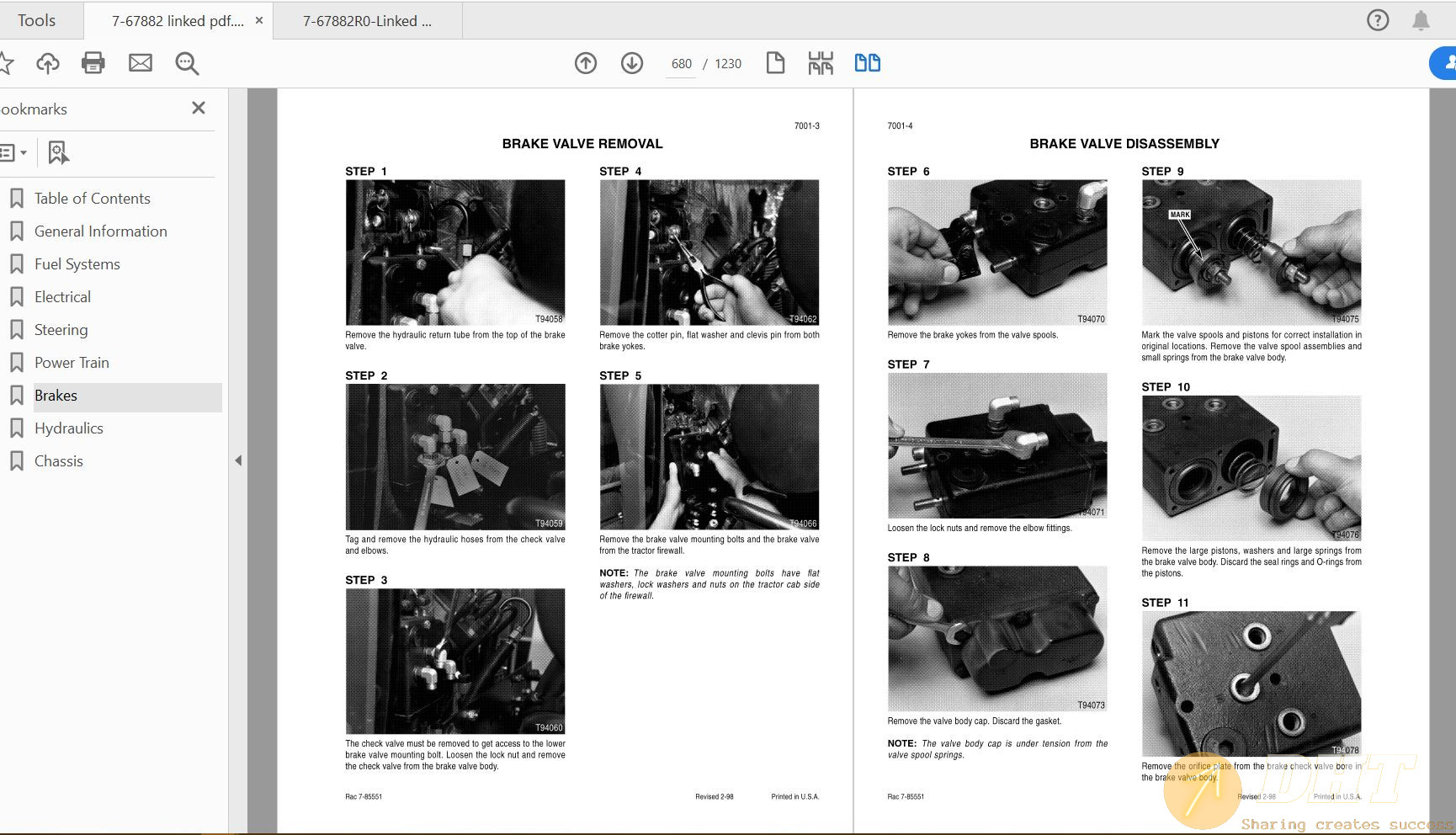Go to next page with down arrow
The height and width of the screenshot is (835, 1456).
[x=632, y=63]
